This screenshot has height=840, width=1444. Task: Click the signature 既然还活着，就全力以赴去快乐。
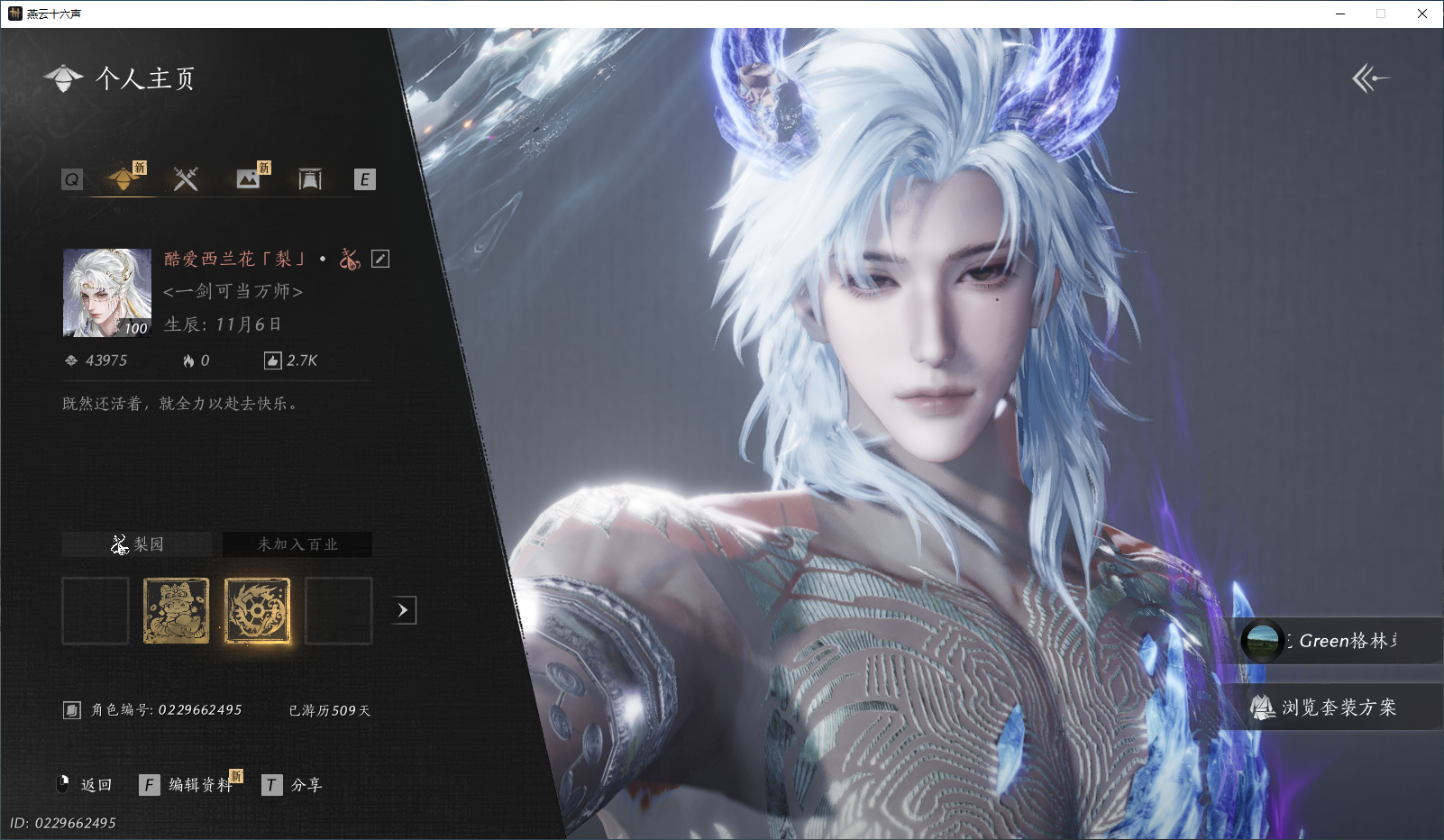point(180,404)
